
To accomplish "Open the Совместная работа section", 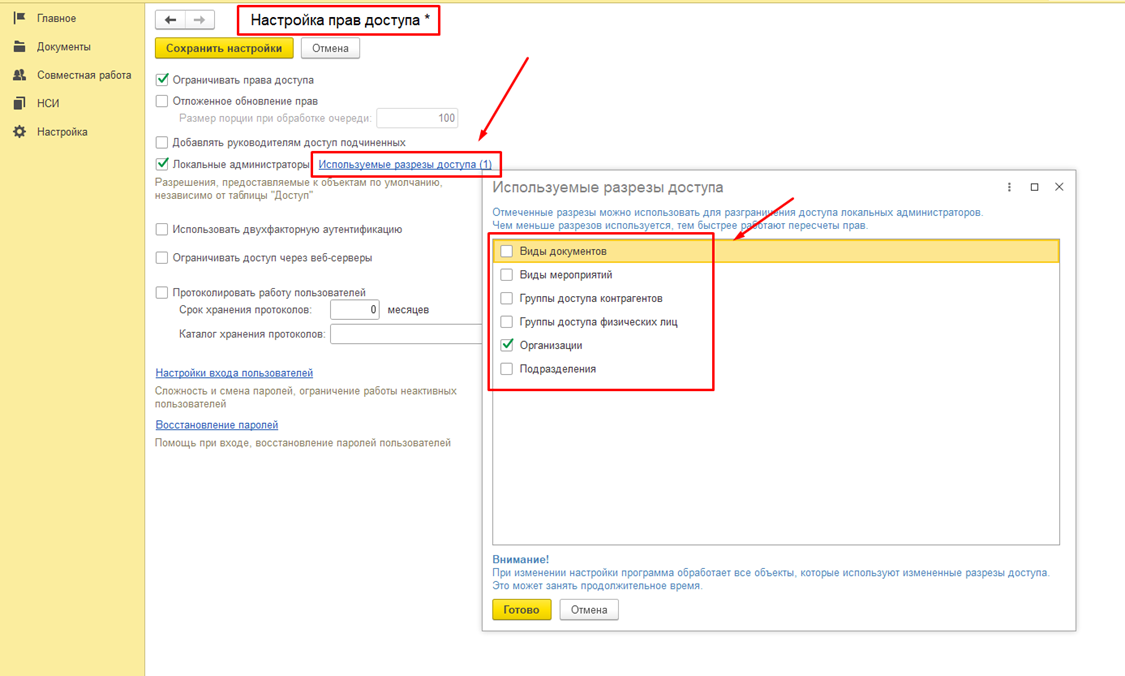I will (84, 75).
